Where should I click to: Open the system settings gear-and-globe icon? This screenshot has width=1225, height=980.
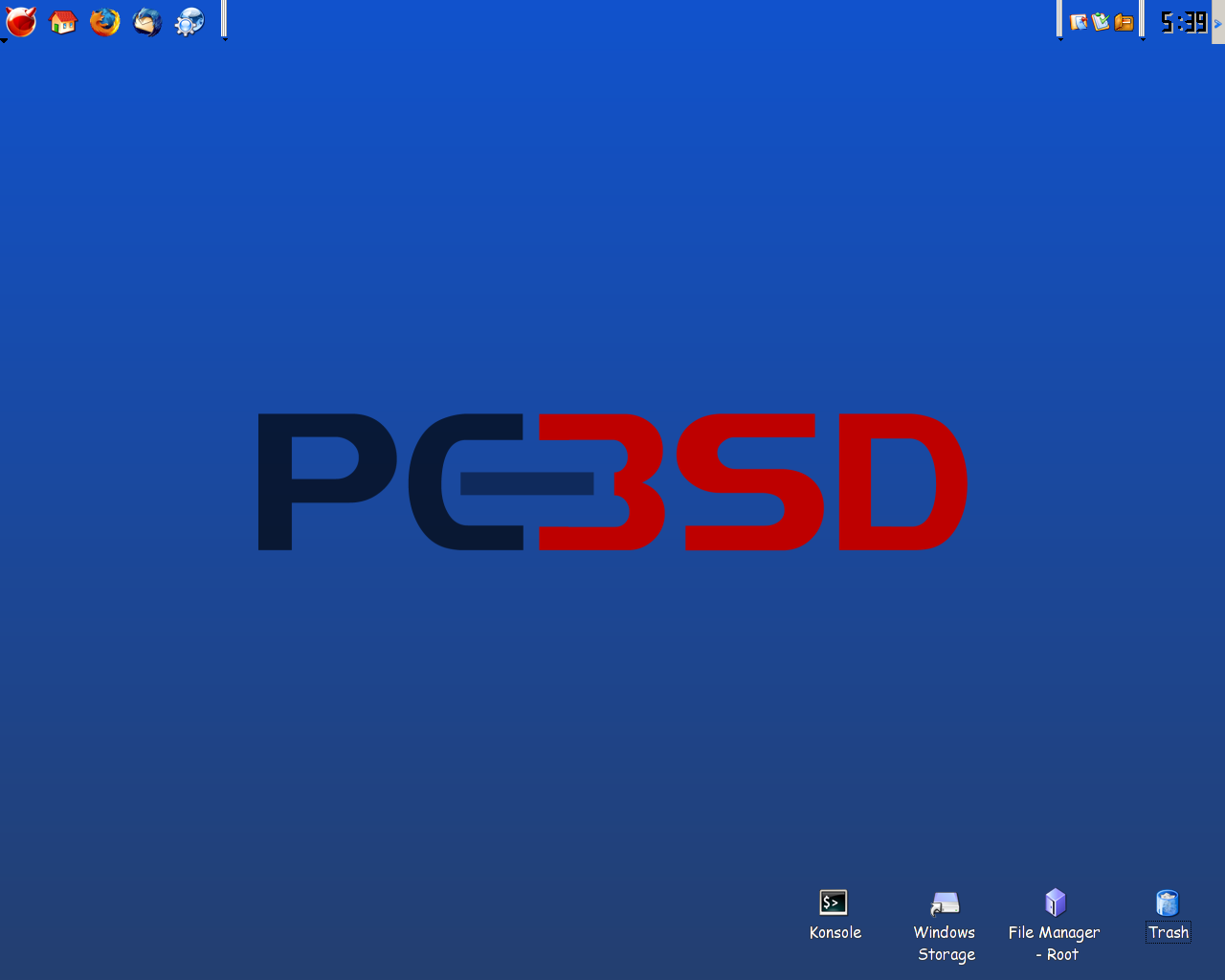189,21
